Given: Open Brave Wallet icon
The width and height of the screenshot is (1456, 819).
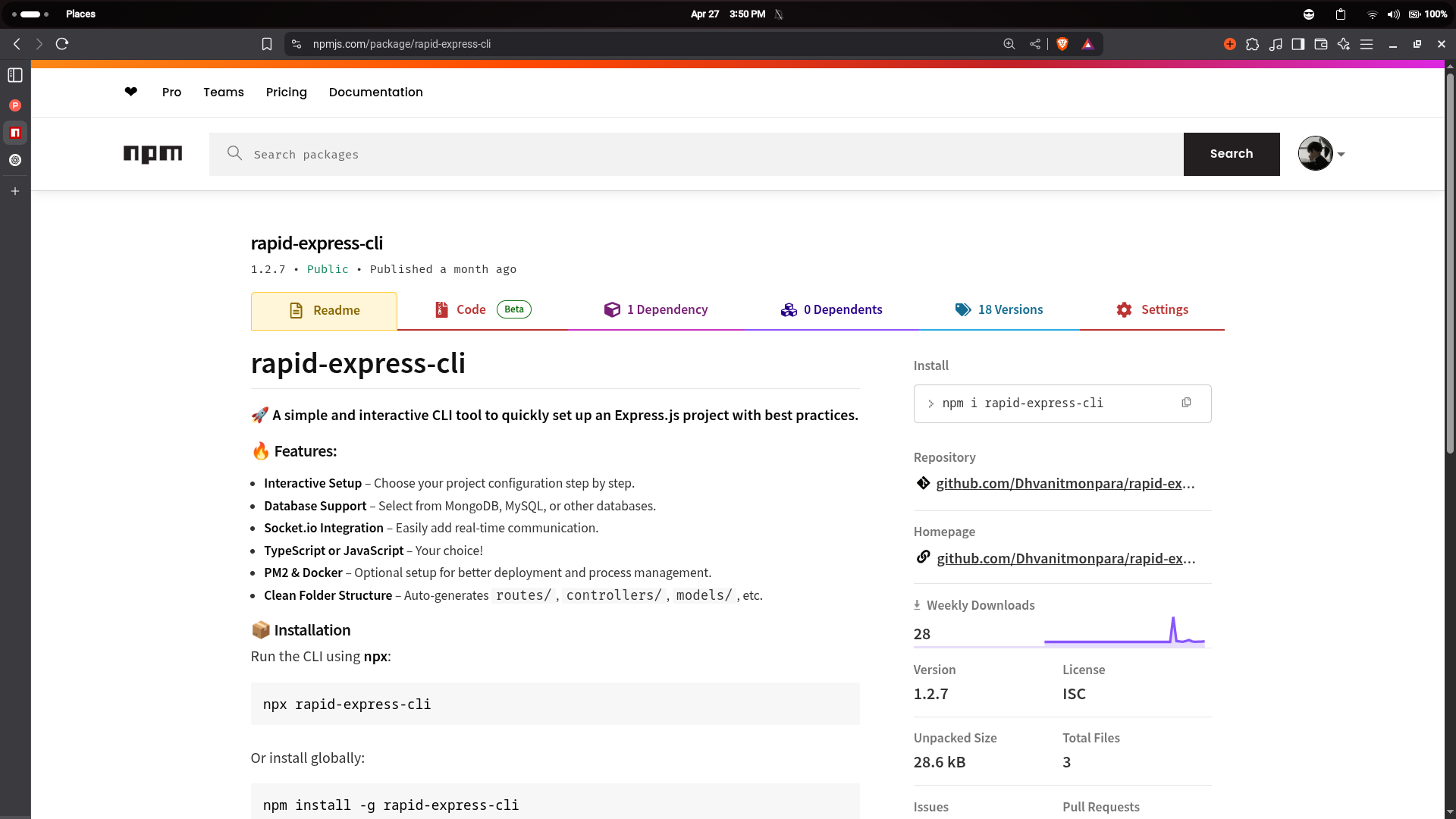Looking at the screenshot, I should coord(1321,44).
